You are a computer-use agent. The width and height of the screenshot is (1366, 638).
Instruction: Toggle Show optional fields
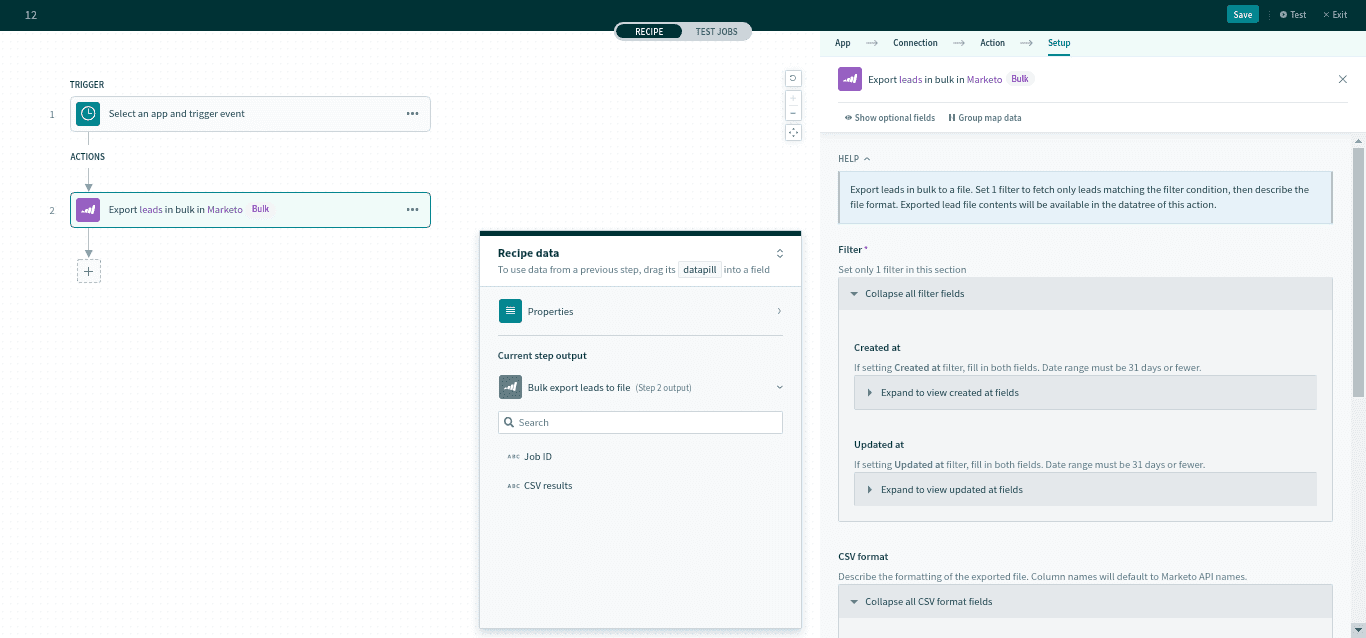(889, 117)
